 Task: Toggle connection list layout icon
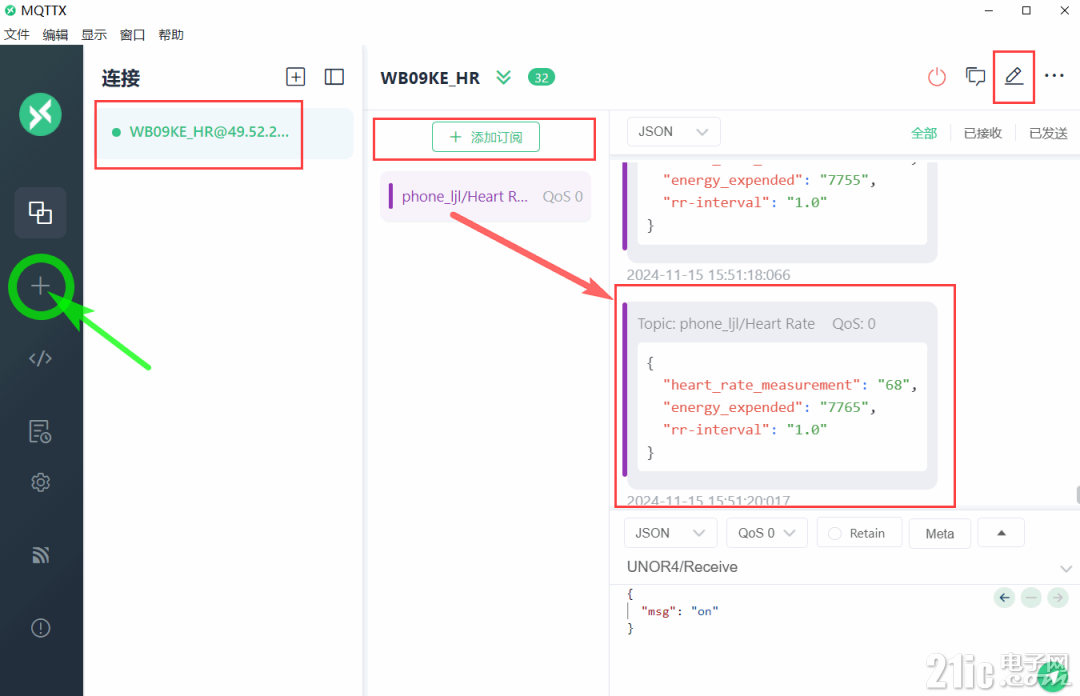point(334,76)
